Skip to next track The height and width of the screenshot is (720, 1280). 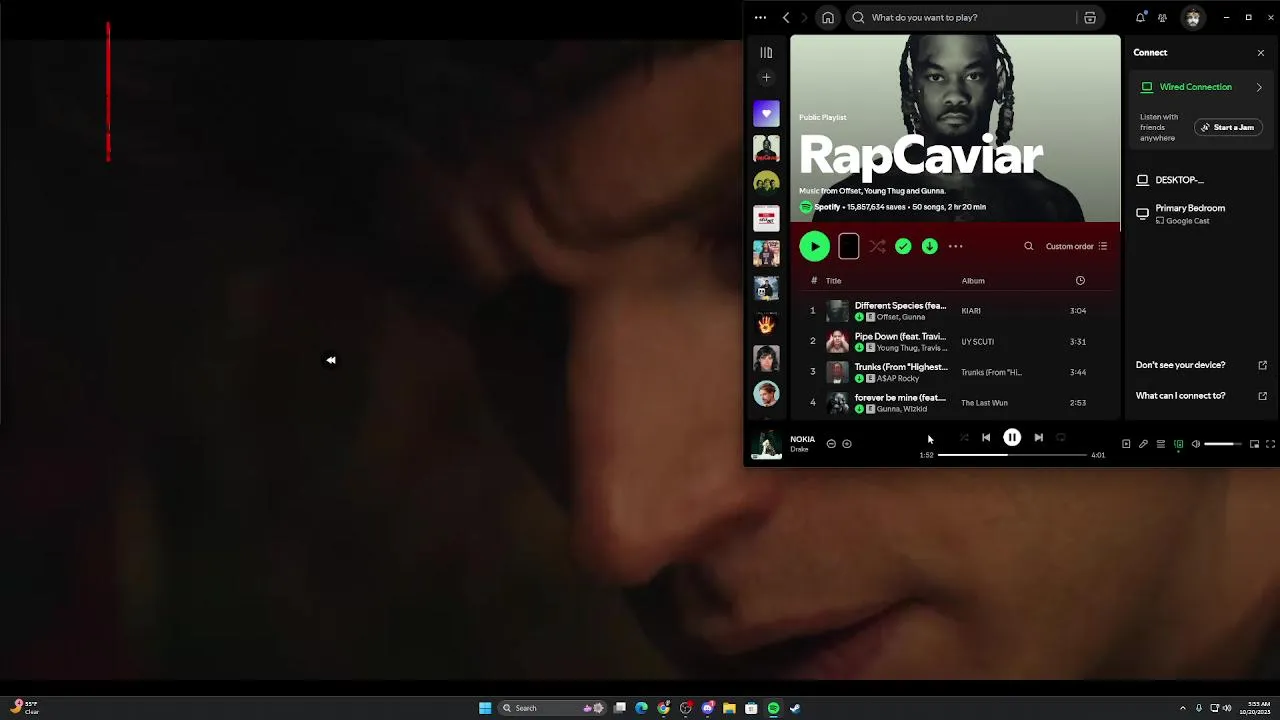1038,437
